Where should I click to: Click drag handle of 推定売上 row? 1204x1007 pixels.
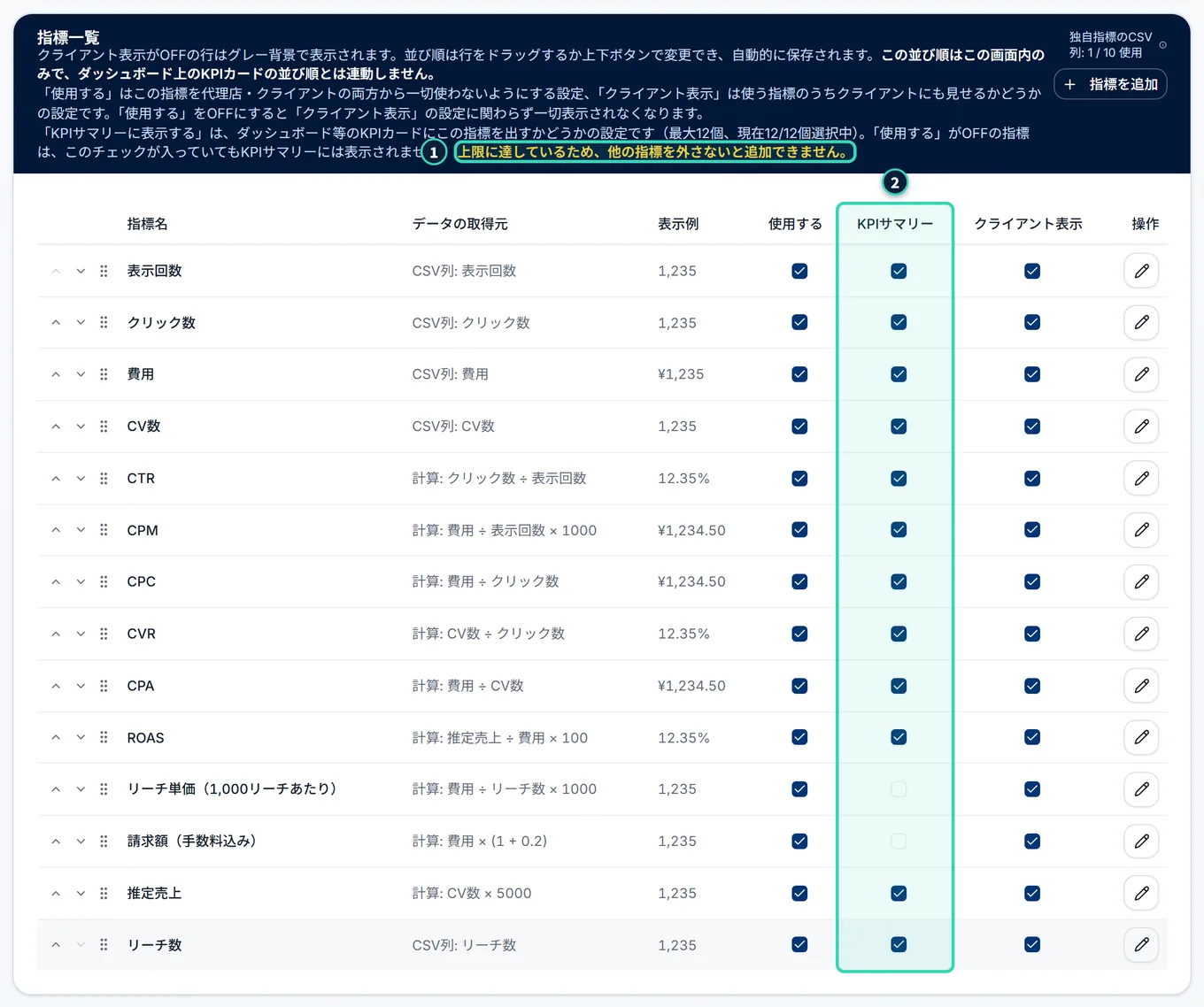point(104,893)
